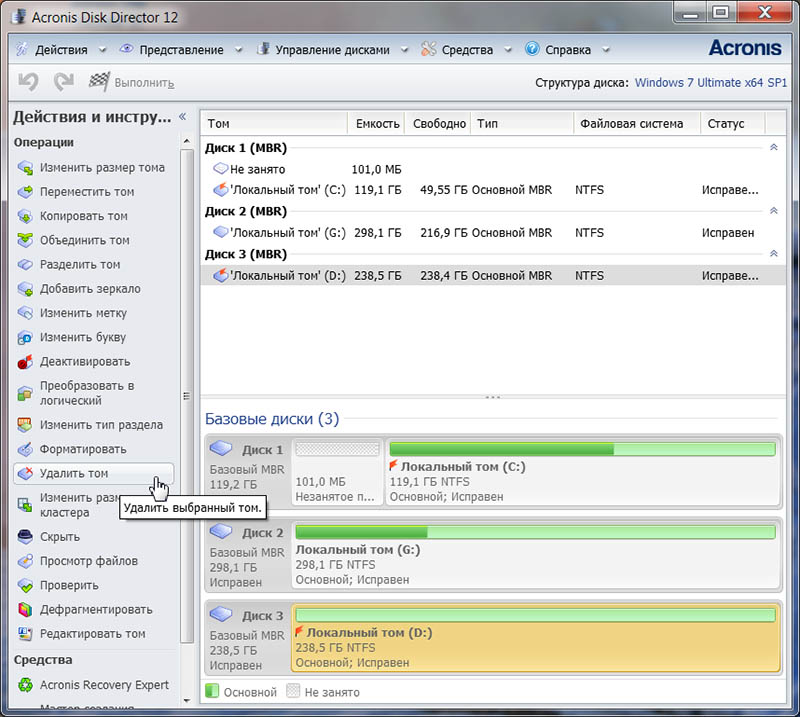This screenshot has width=800, height=717.
Task: Click the Resize volume icon (Изменить размер тома)
Action: [x=25, y=167]
